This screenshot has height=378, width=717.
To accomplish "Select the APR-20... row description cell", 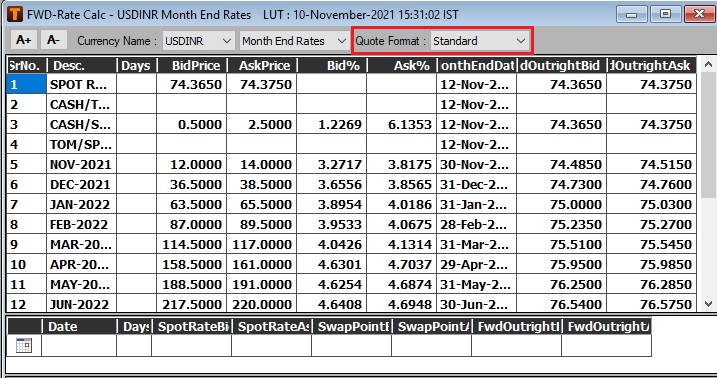I will click(x=81, y=264).
